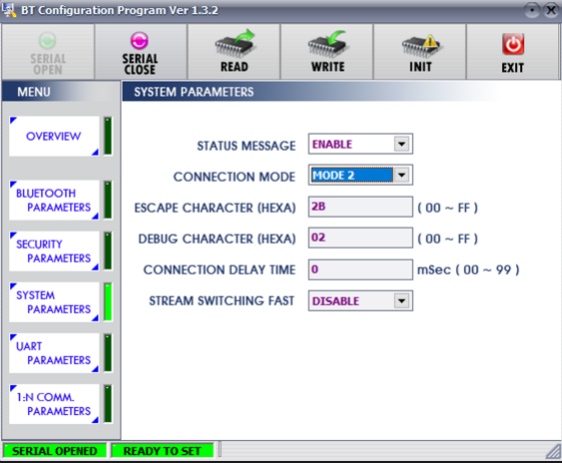Click the indicator bar beside UART PARAMETERS
Screen dimensions: 562x463
[x=108, y=353]
